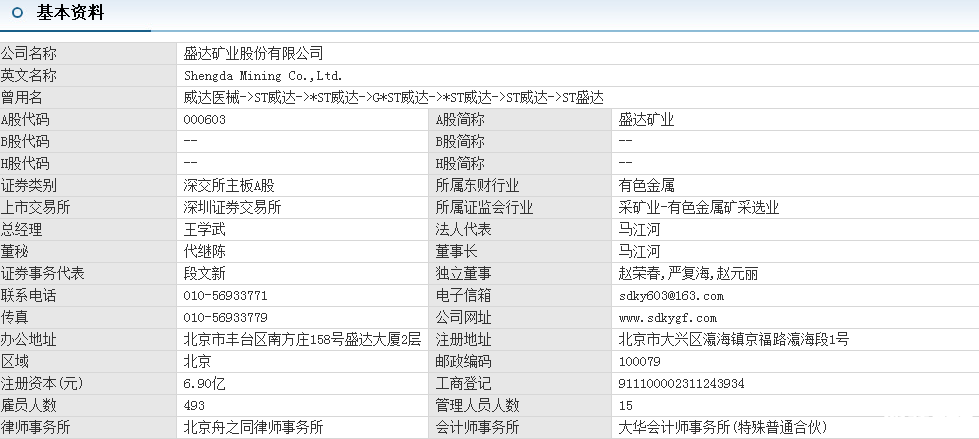Screen dimensions: 979x439
Task: Select A-share short name 盛达矿业
Action: (646, 120)
